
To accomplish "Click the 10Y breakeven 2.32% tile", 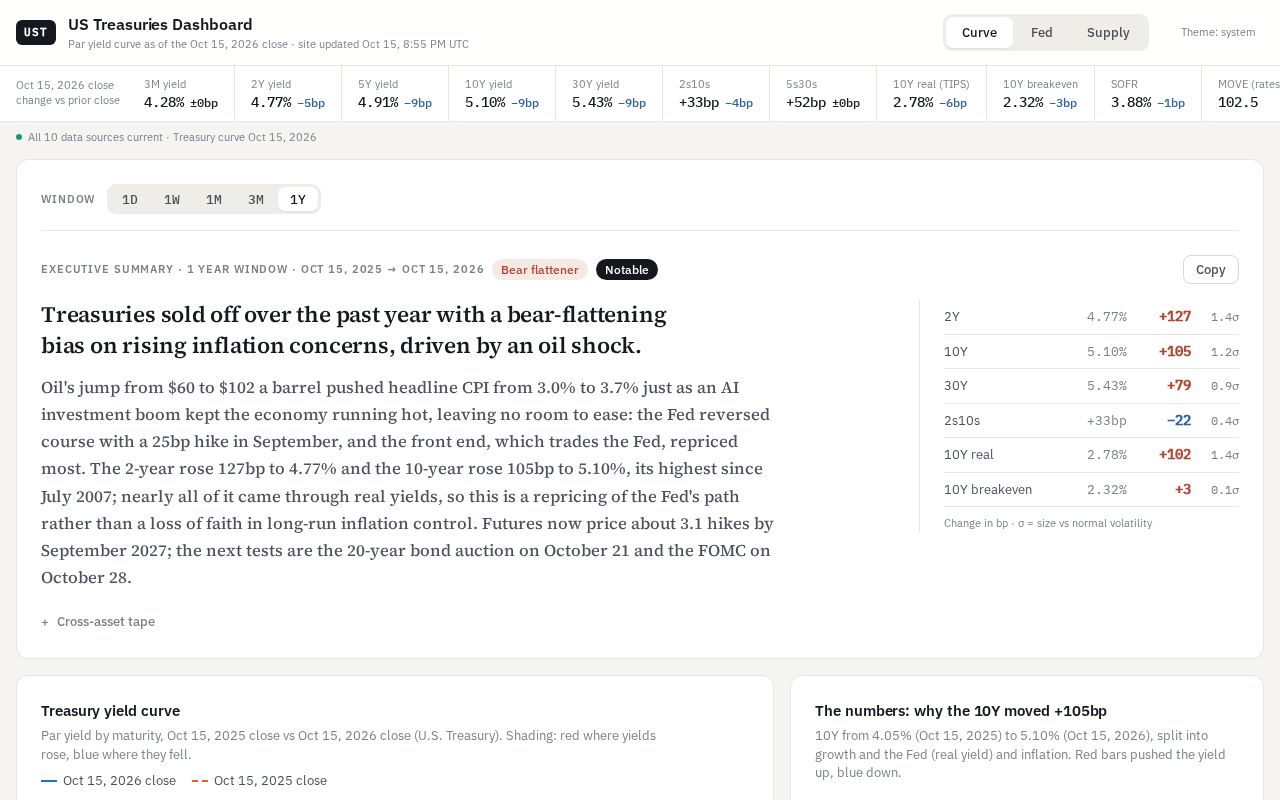I will pos(1040,93).
